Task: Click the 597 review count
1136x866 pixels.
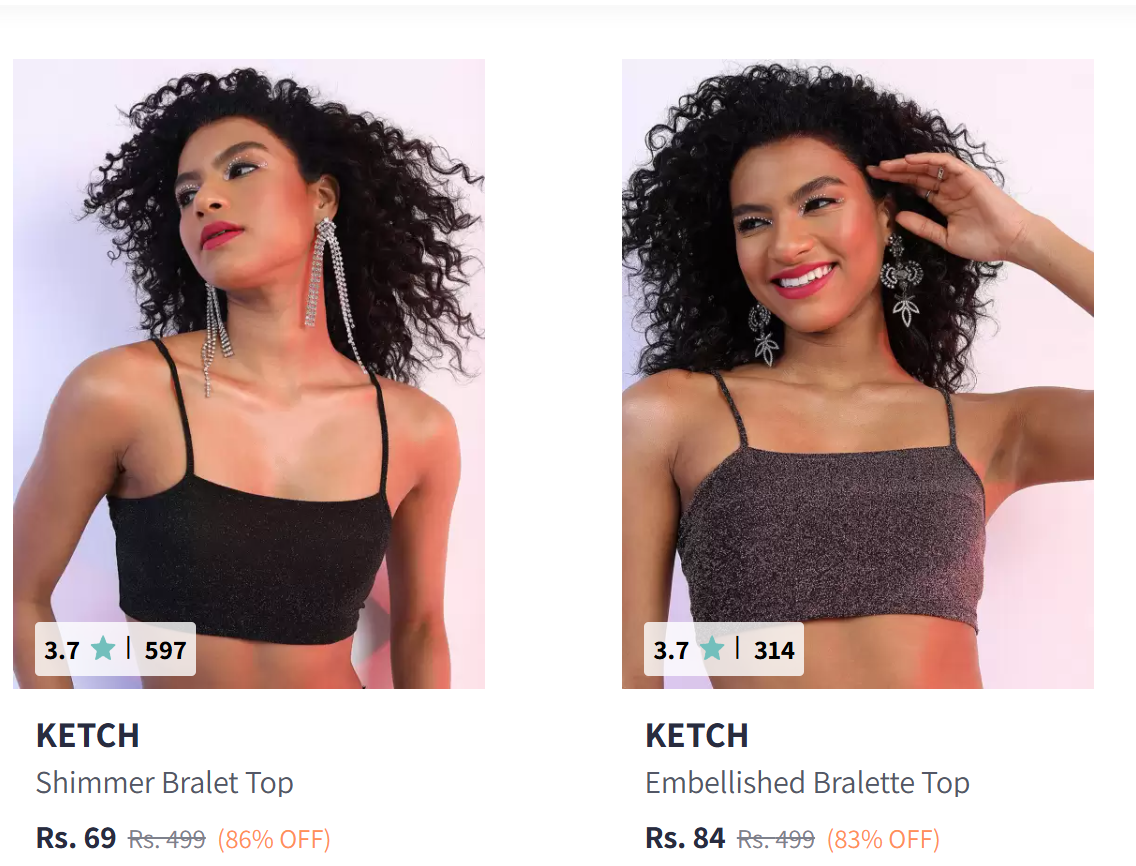Action: click(x=165, y=650)
